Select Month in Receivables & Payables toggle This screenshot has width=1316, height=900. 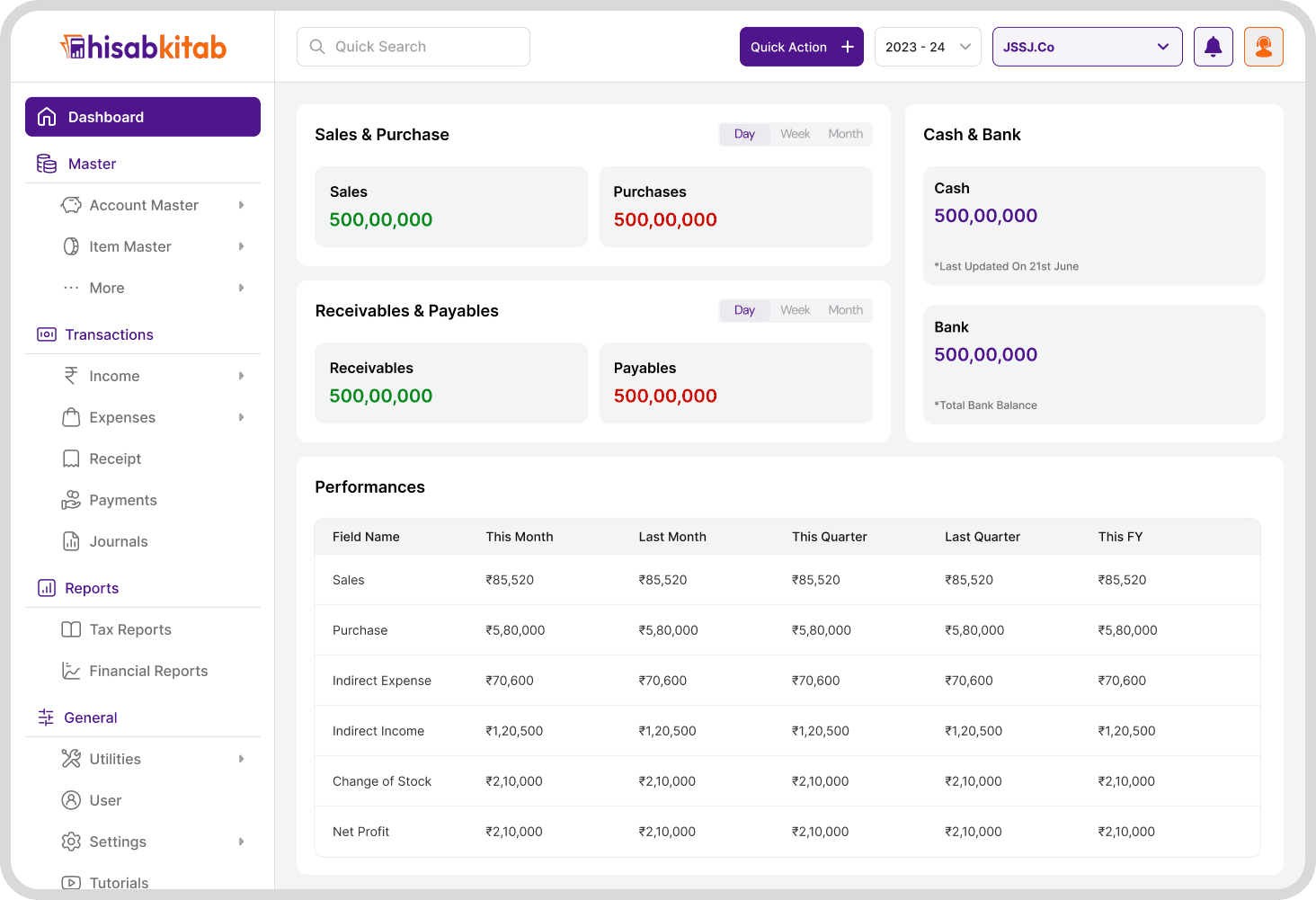pyautogui.click(x=846, y=310)
